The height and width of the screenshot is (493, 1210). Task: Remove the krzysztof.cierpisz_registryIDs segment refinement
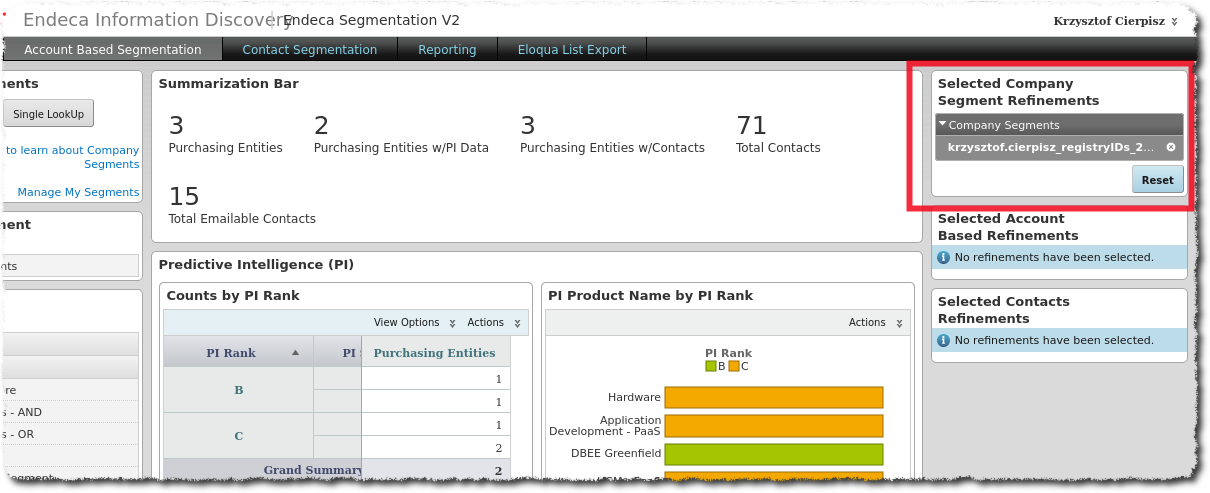pyautogui.click(x=1170, y=147)
